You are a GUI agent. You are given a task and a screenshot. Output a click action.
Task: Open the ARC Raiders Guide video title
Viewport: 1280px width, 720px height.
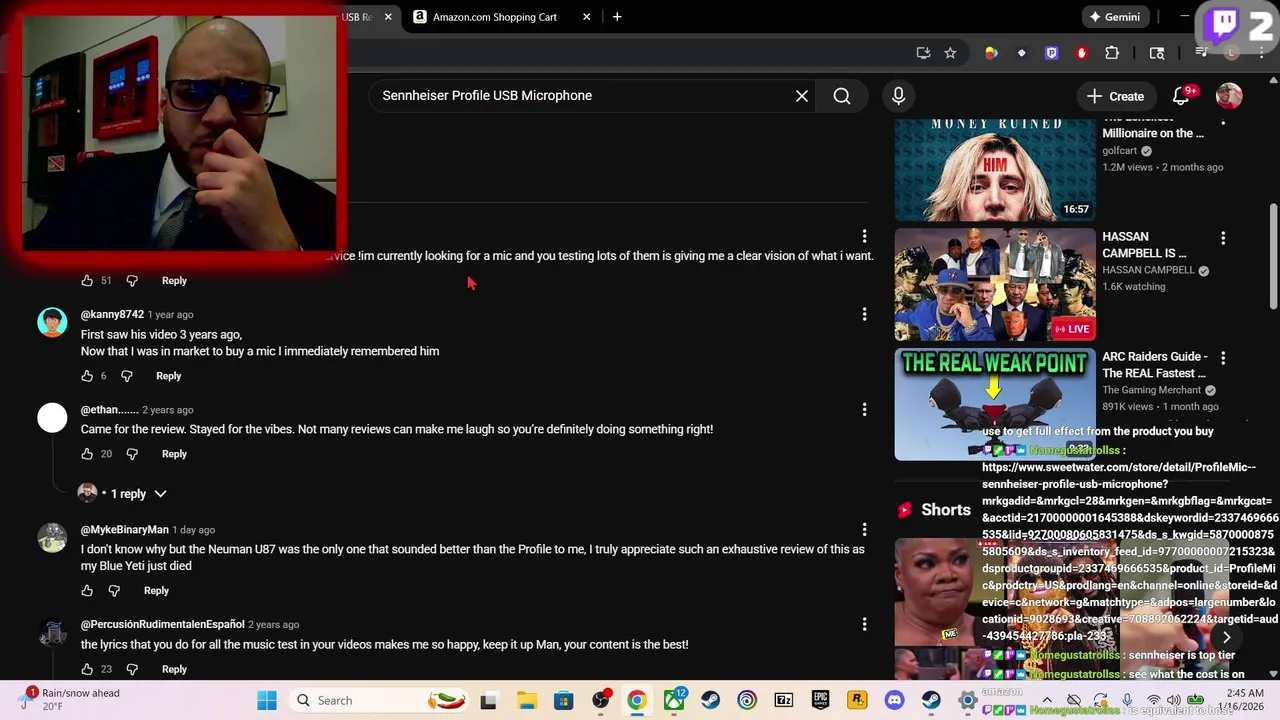click(x=1155, y=365)
